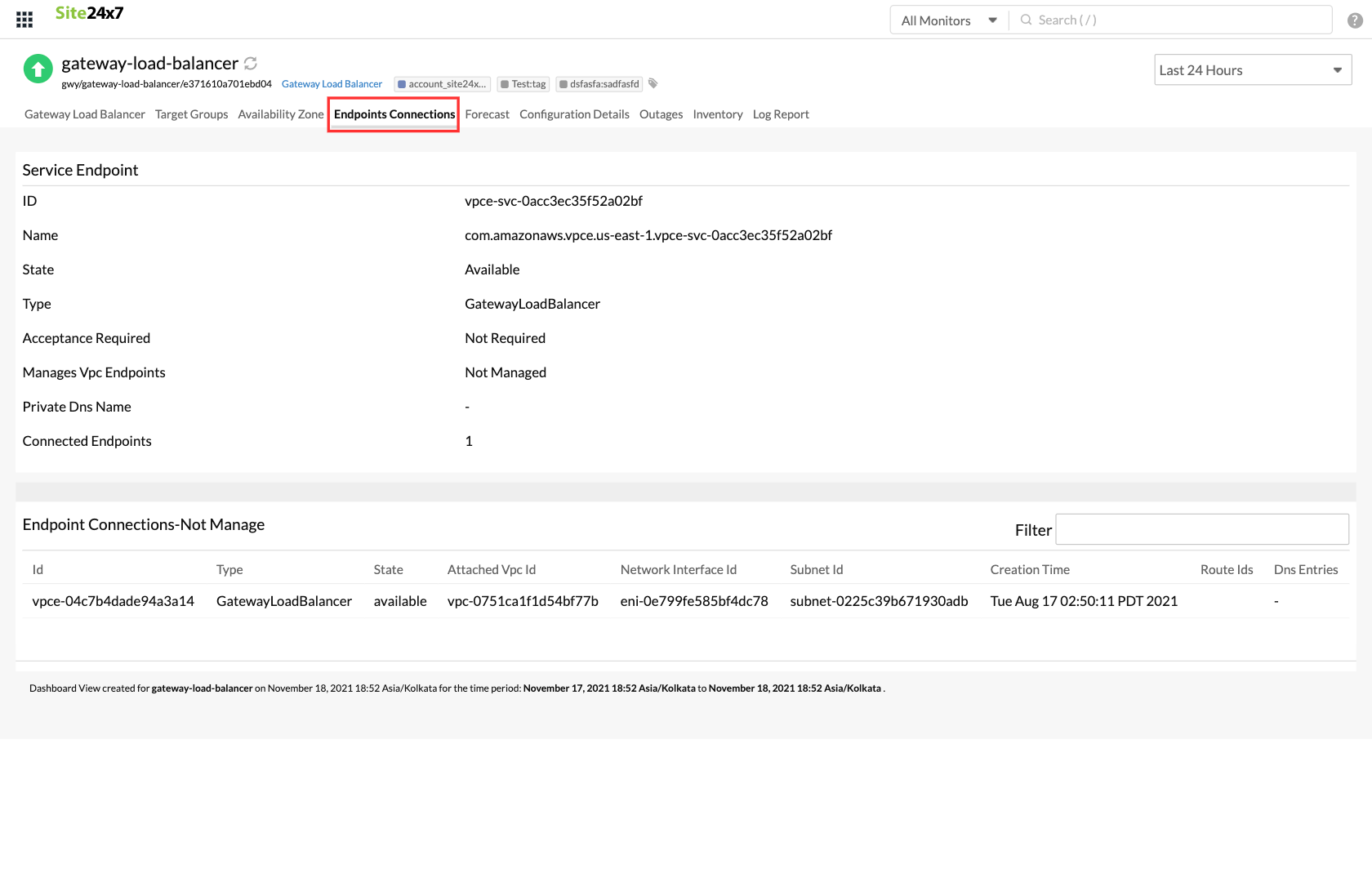This screenshot has height=882, width=1372.
Task: Click the Acceptance Required label
Action: (x=87, y=338)
